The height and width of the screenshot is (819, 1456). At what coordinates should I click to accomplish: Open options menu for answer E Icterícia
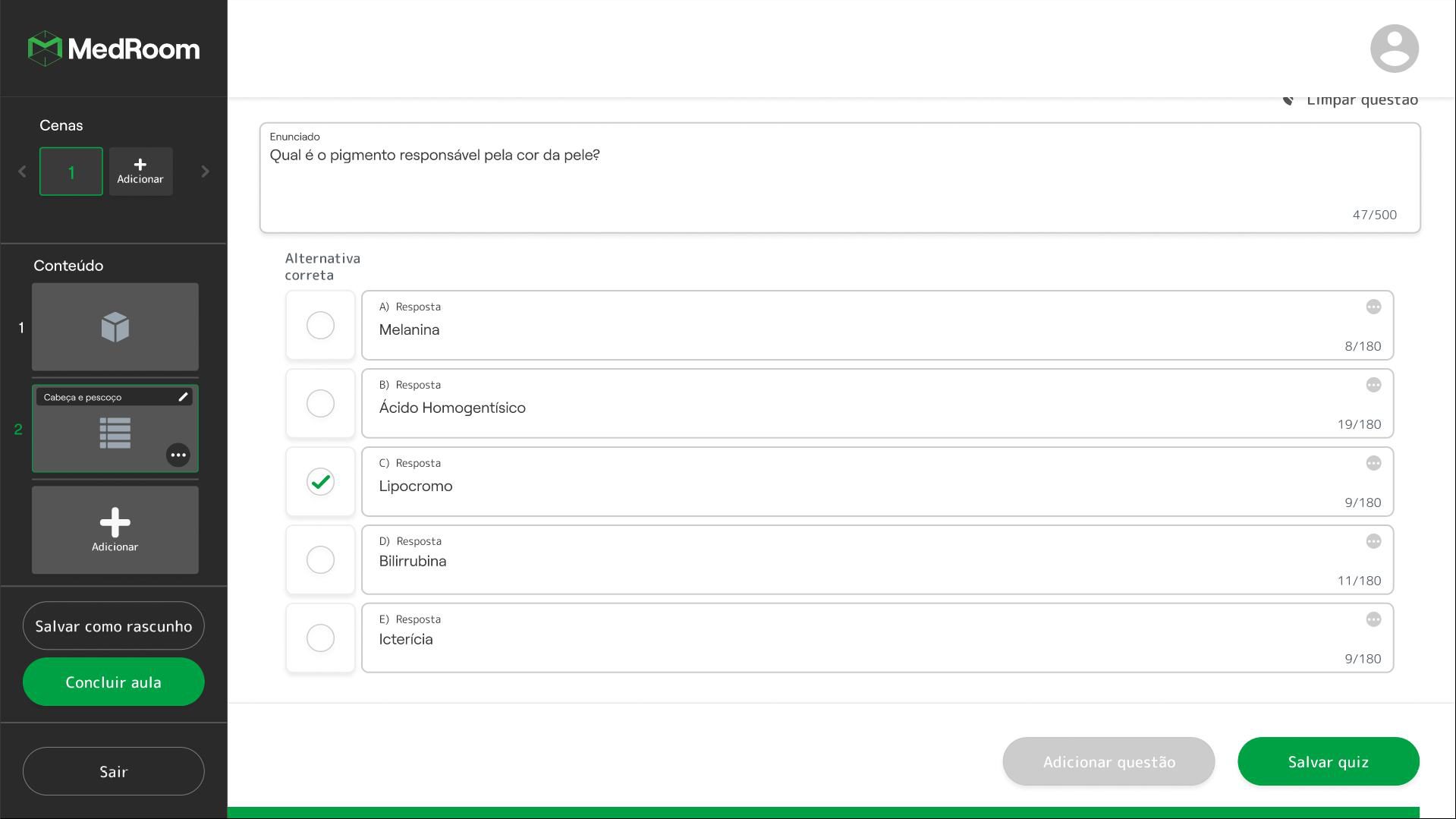1373,619
